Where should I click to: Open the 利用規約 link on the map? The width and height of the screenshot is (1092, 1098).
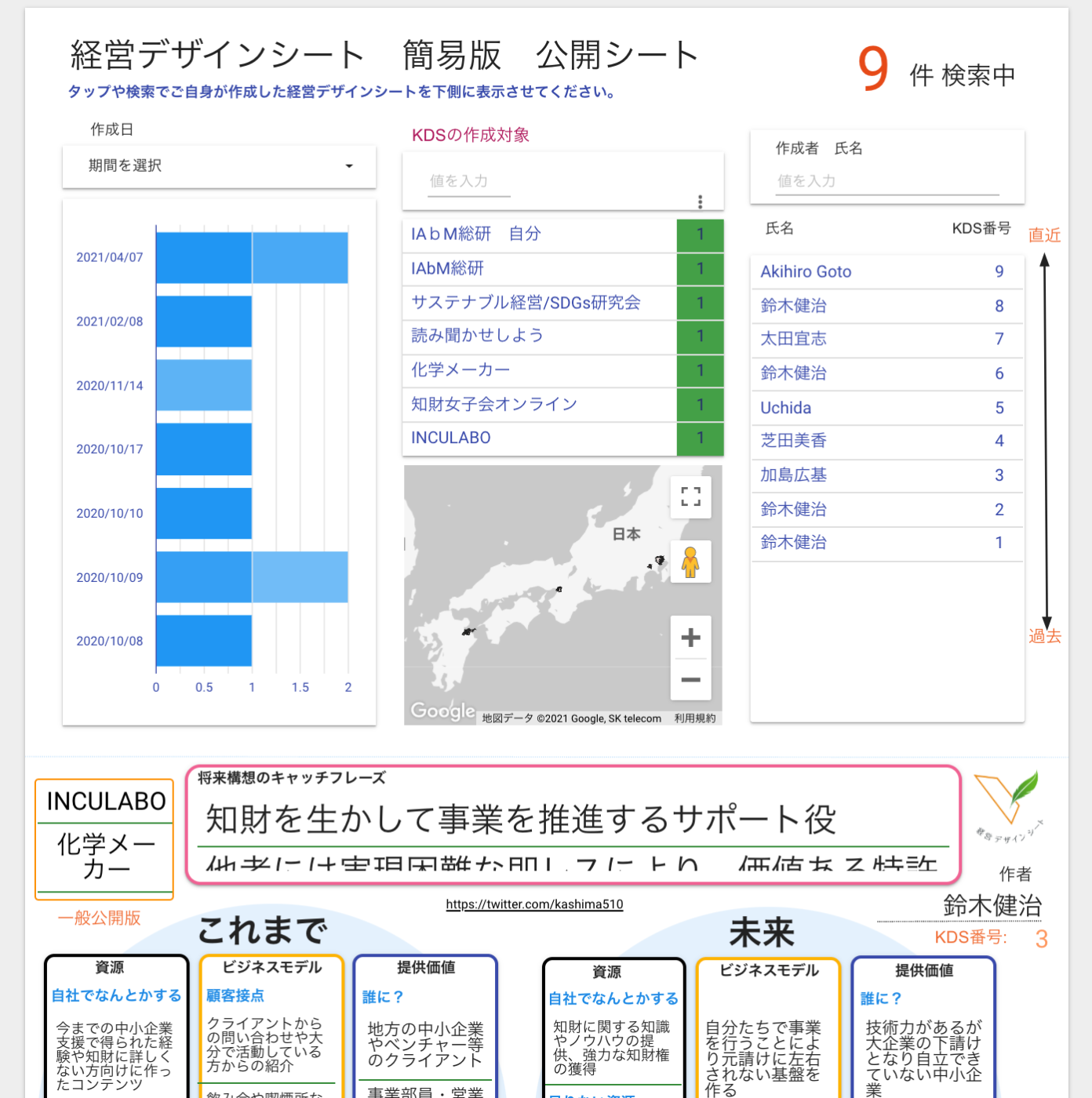[x=695, y=718]
